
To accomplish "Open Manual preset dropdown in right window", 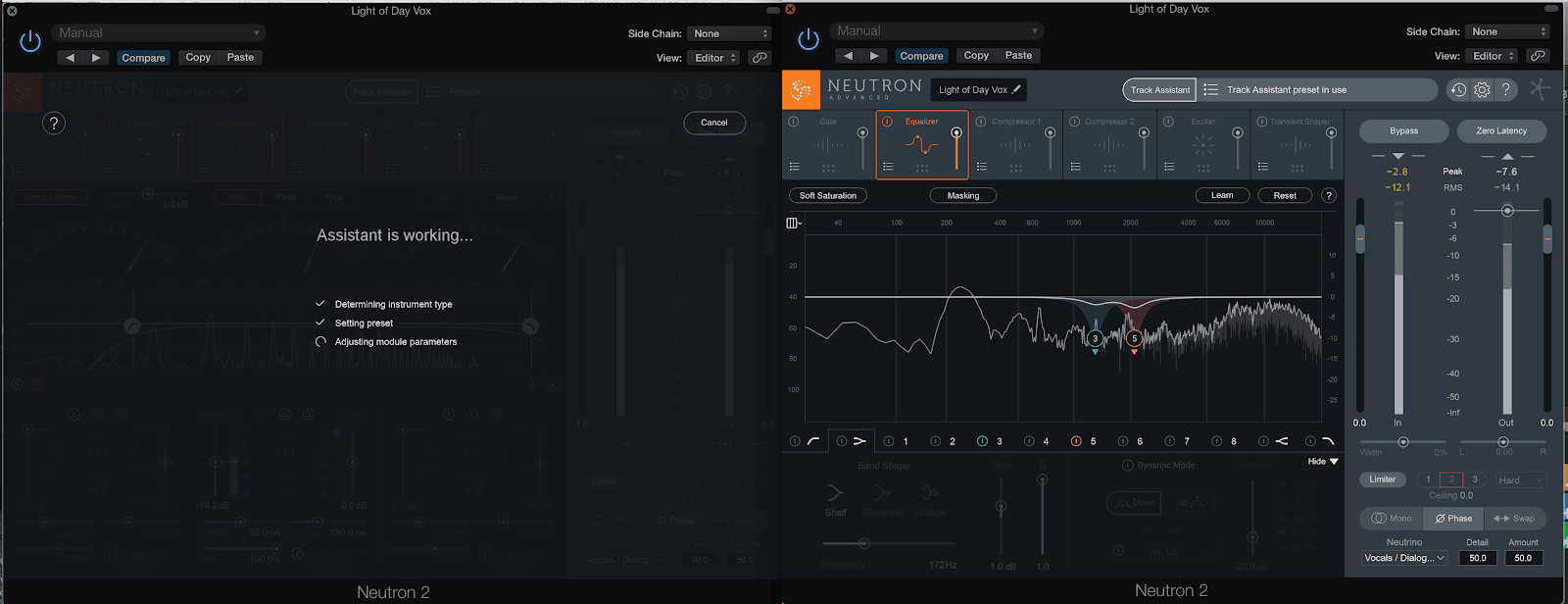I will coord(935,31).
